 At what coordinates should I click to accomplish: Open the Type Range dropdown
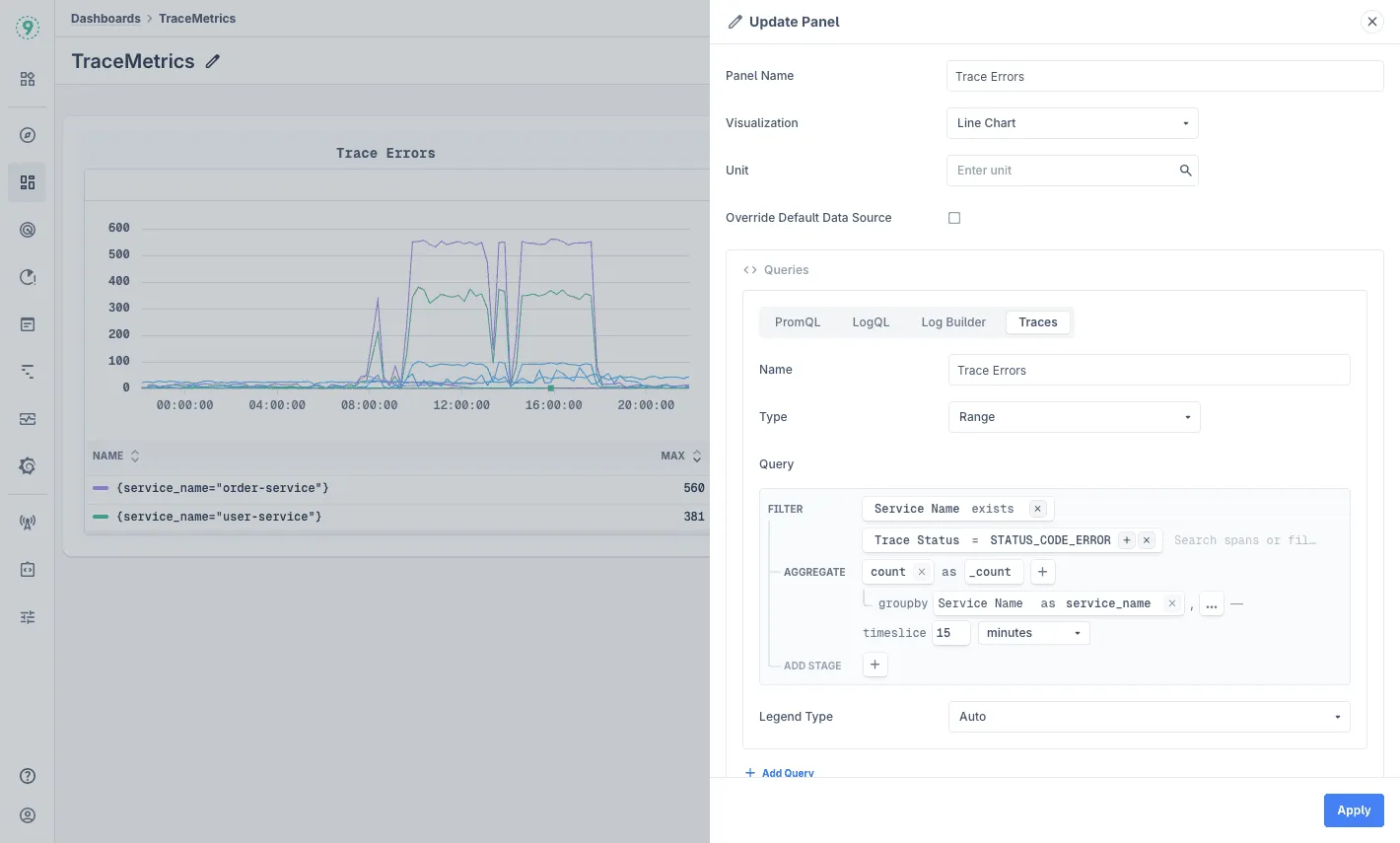1075,417
